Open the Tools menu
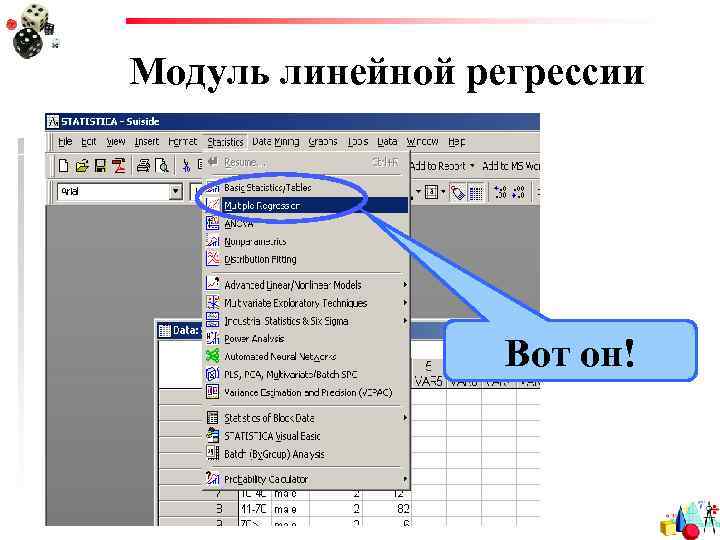720x540 pixels. [x=358, y=142]
